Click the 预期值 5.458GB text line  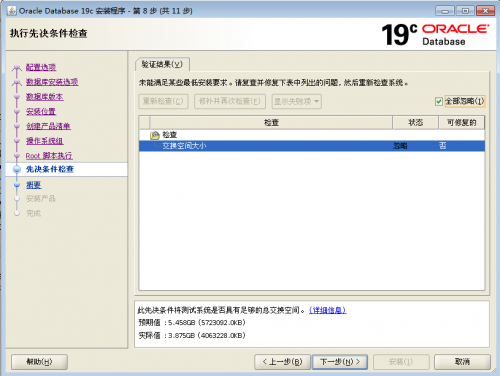click(x=192, y=323)
